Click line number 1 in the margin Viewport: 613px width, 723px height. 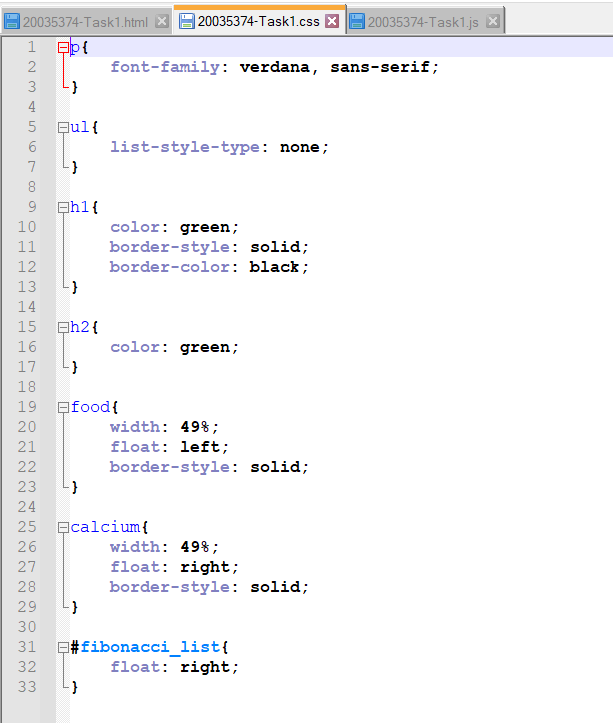[31, 47]
